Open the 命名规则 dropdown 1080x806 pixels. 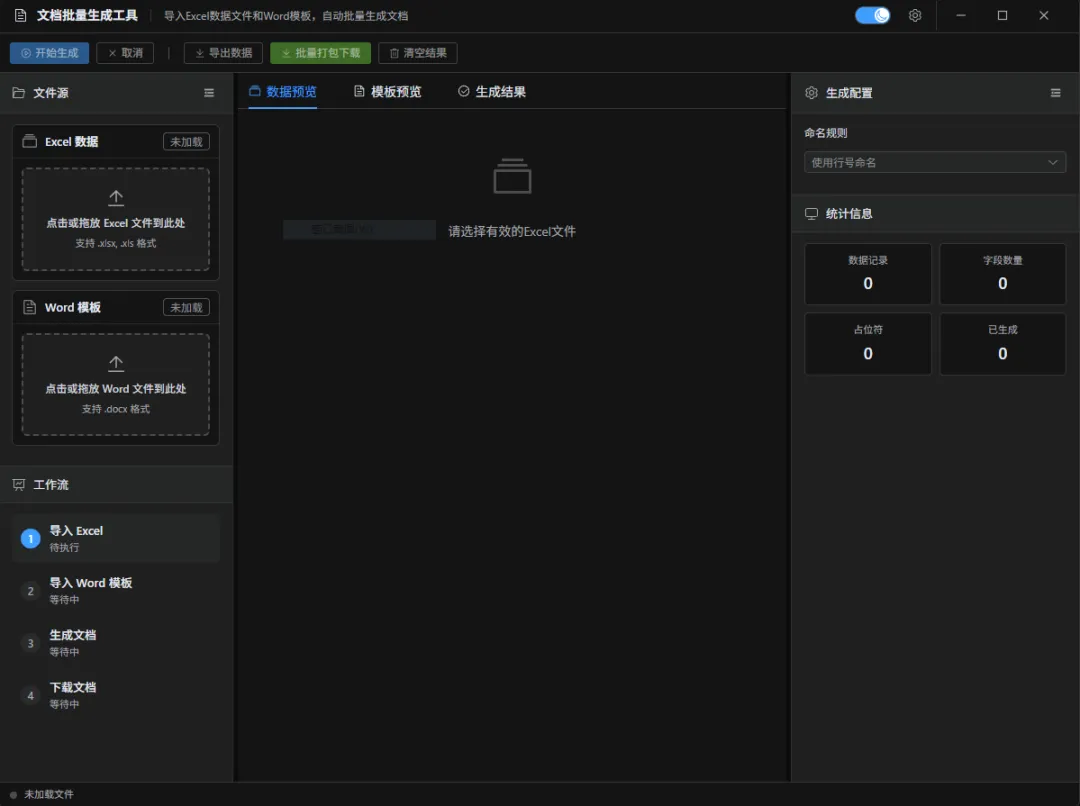[935, 163]
